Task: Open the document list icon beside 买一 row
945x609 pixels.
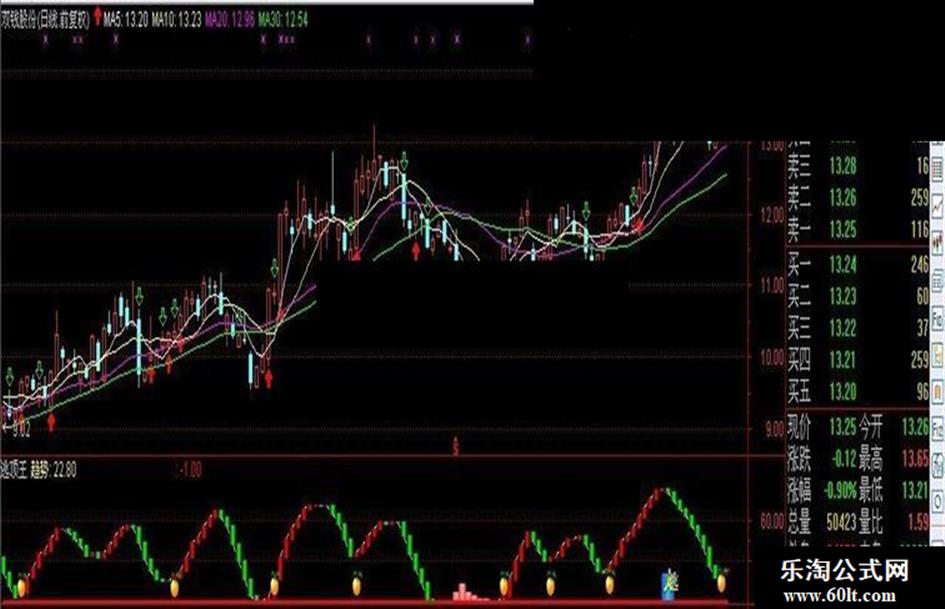Action: [x=937, y=281]
